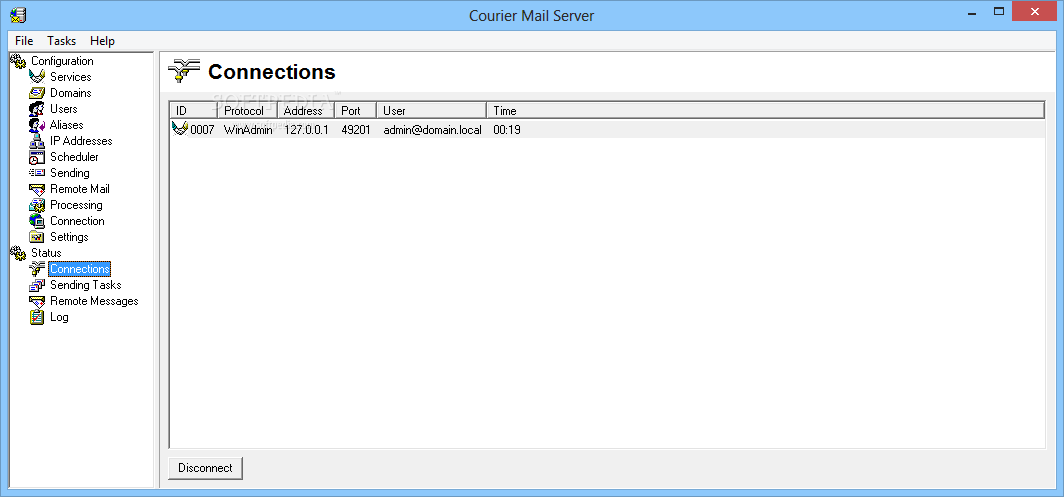Open the File menu
The width and height of the screenshot is (1064, 497).
coord(24,41)
